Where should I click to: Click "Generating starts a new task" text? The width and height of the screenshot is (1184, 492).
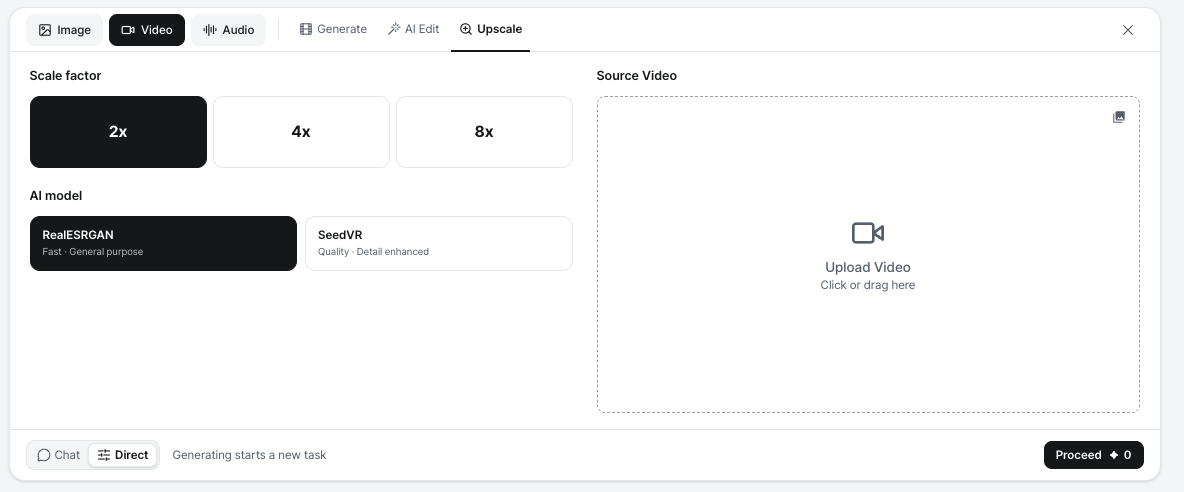pyautogui.click(x=249, y=455)
